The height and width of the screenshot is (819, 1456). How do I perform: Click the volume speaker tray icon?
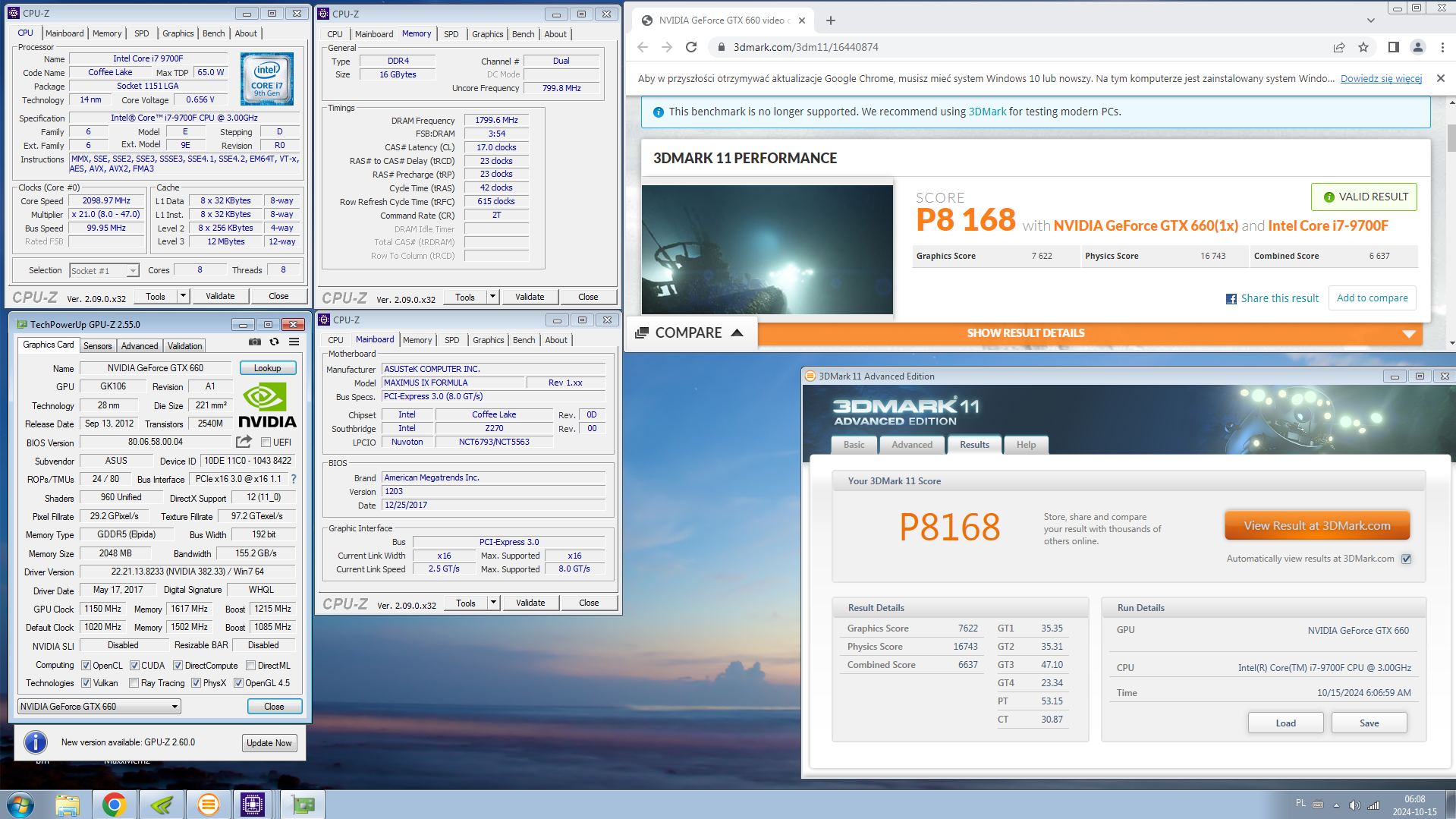pos(1354,805)
